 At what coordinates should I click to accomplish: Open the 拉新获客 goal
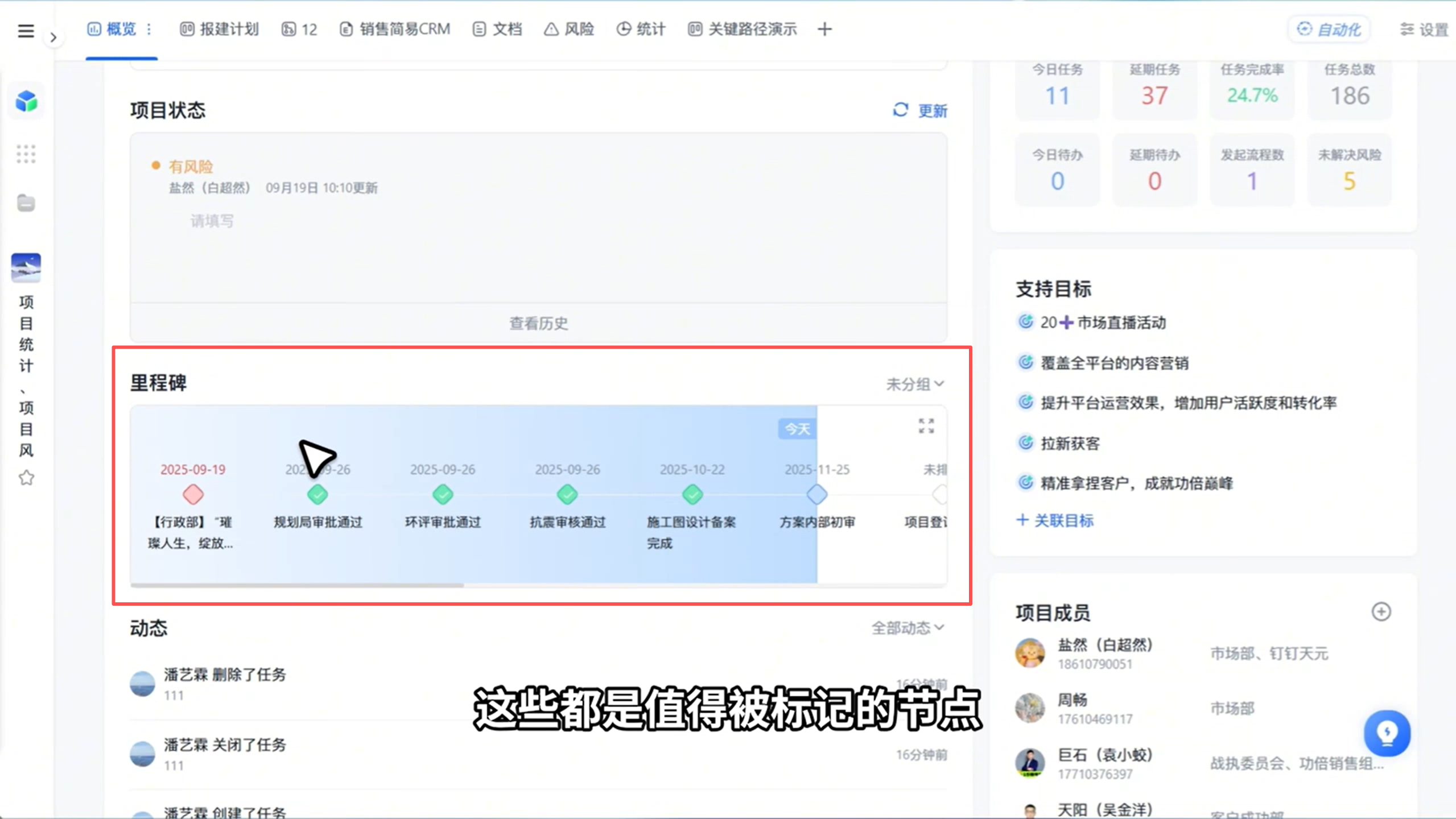coord(1070,443)
